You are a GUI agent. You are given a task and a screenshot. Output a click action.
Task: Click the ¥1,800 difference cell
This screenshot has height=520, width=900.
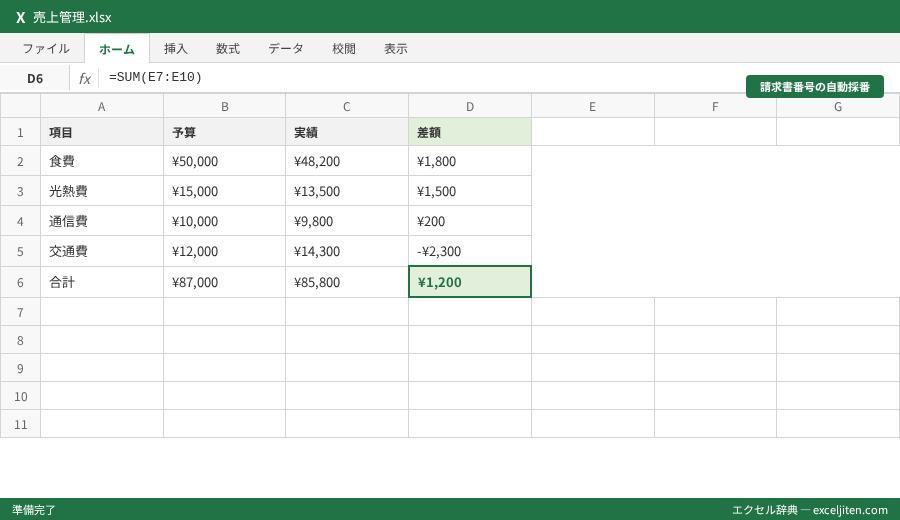tap(470, 161)
